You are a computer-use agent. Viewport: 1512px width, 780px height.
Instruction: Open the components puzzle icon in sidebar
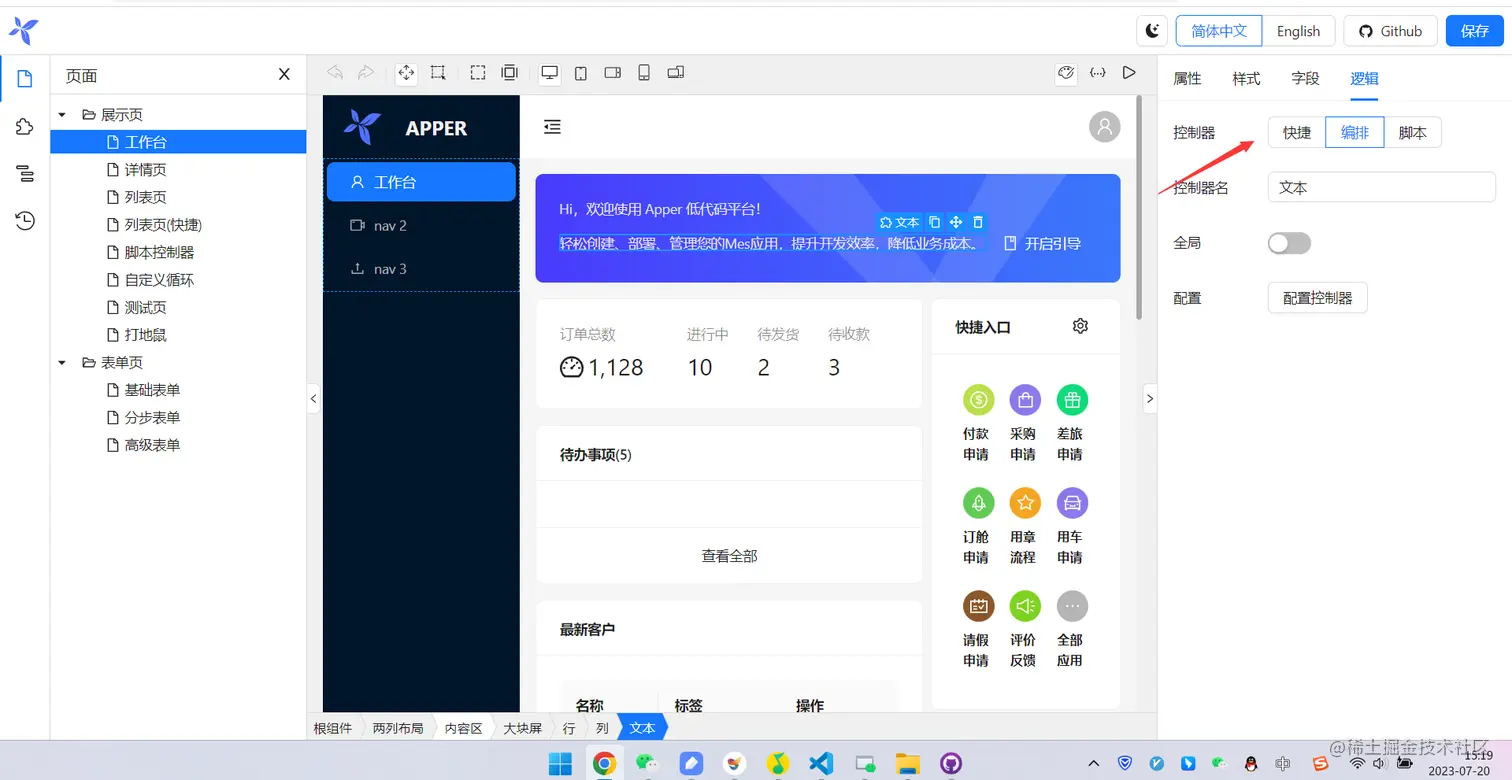(x=25, y=126)
